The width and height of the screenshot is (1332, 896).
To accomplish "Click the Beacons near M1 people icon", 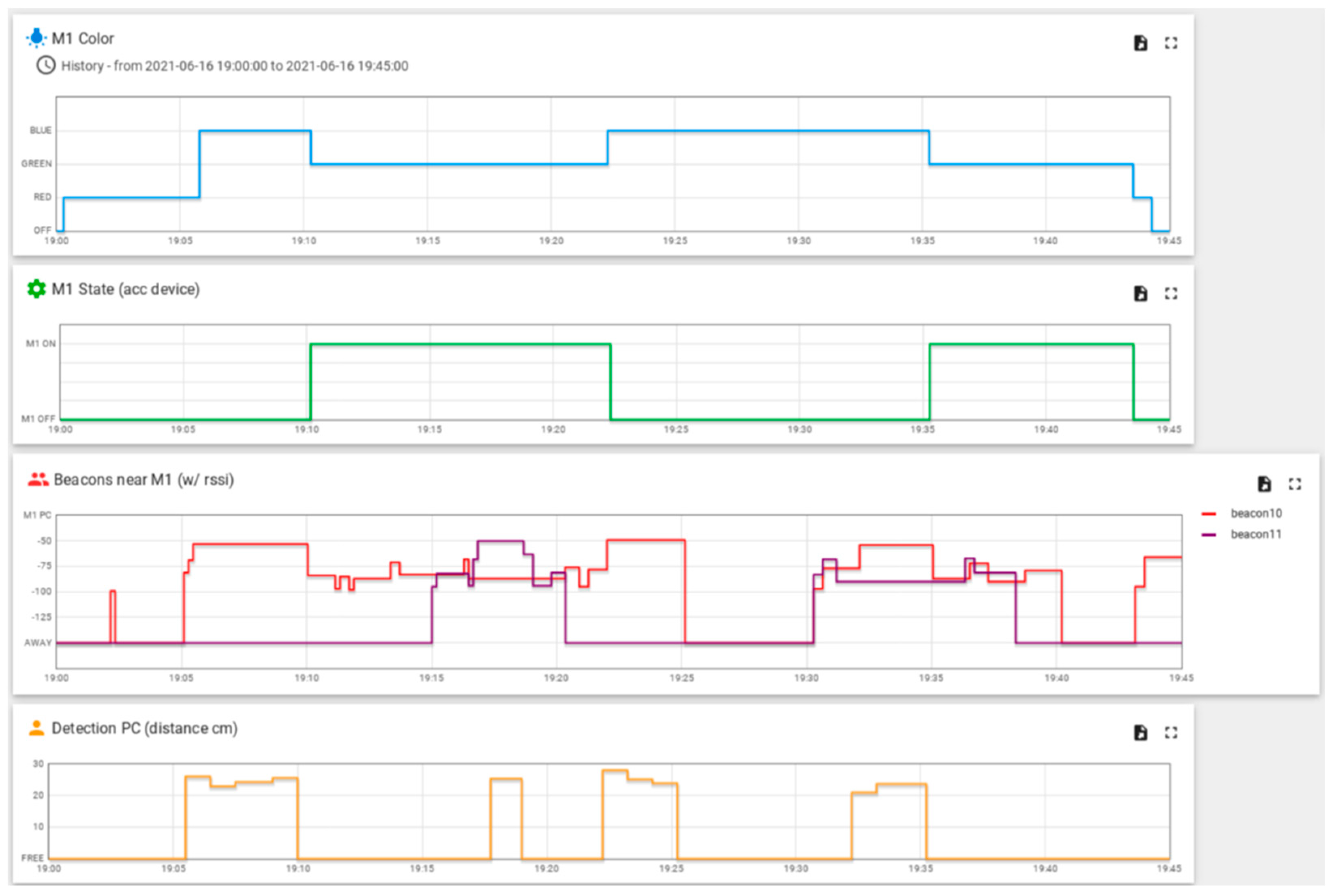I will pyautogui.click(x=38, y=479).
